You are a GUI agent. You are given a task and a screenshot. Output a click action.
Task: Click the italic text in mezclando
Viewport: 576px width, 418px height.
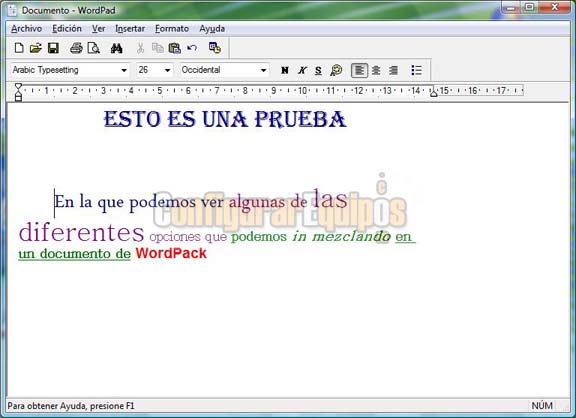point(341,237)
